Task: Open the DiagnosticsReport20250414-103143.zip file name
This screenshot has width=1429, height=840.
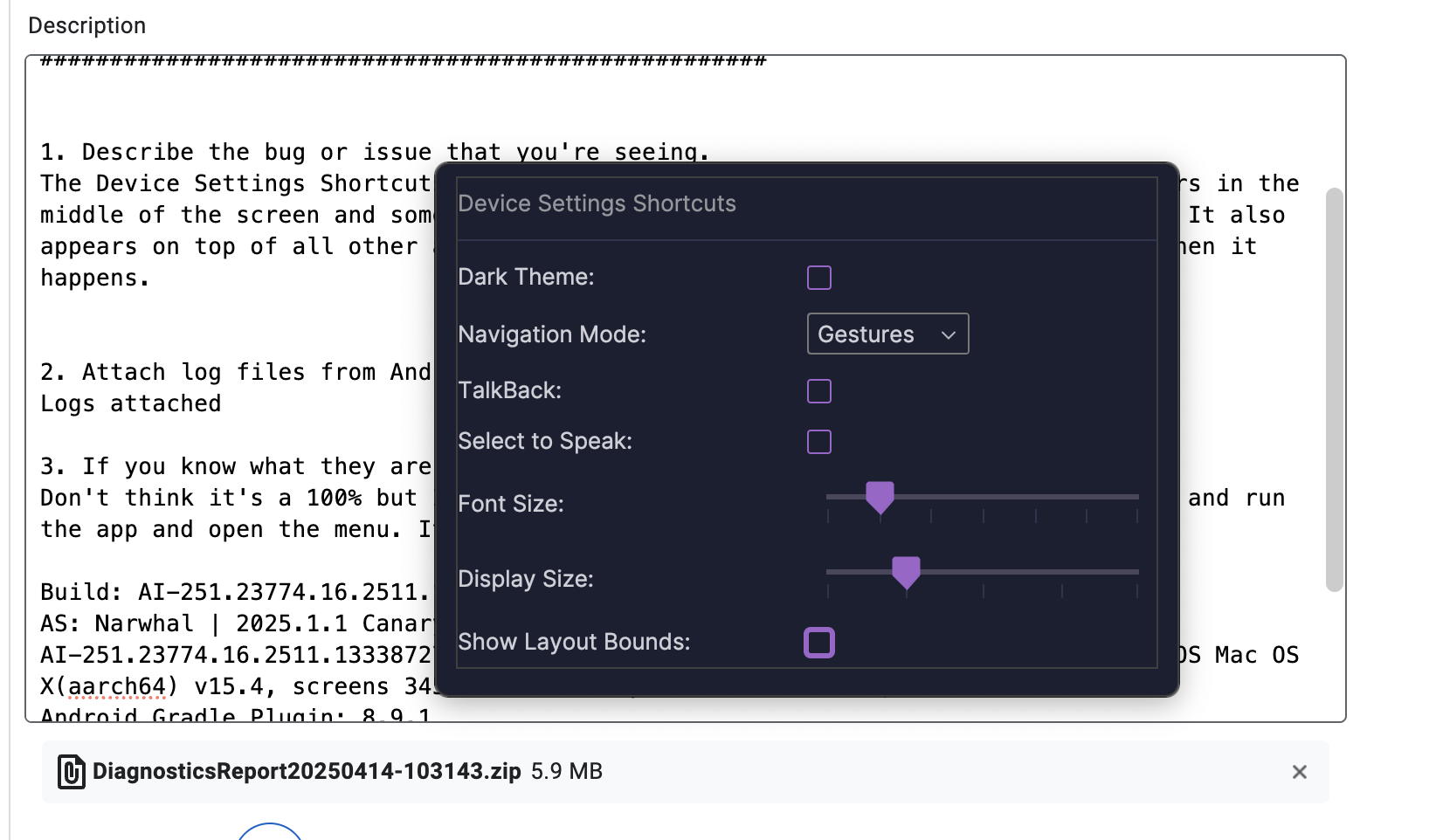Action: point(307,772)
